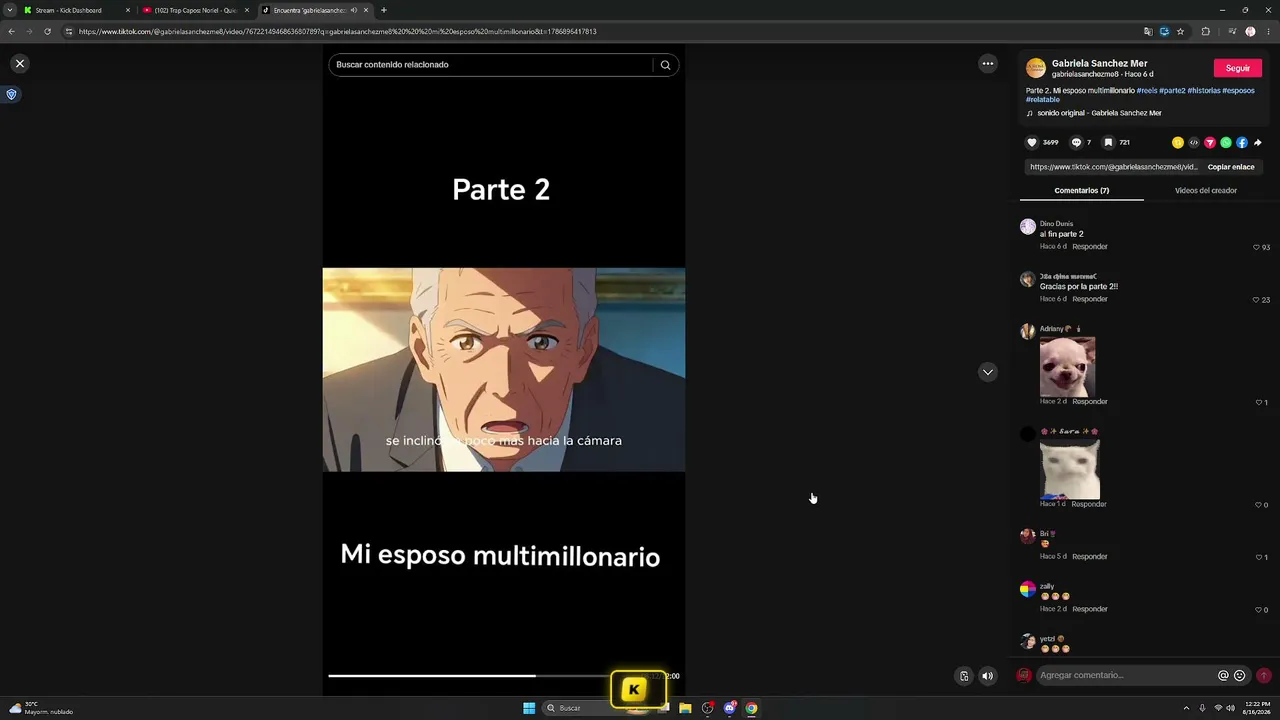1280x720 pixels.
Task: Switch to Kick Dashboard browser tab
Action: 77,10
